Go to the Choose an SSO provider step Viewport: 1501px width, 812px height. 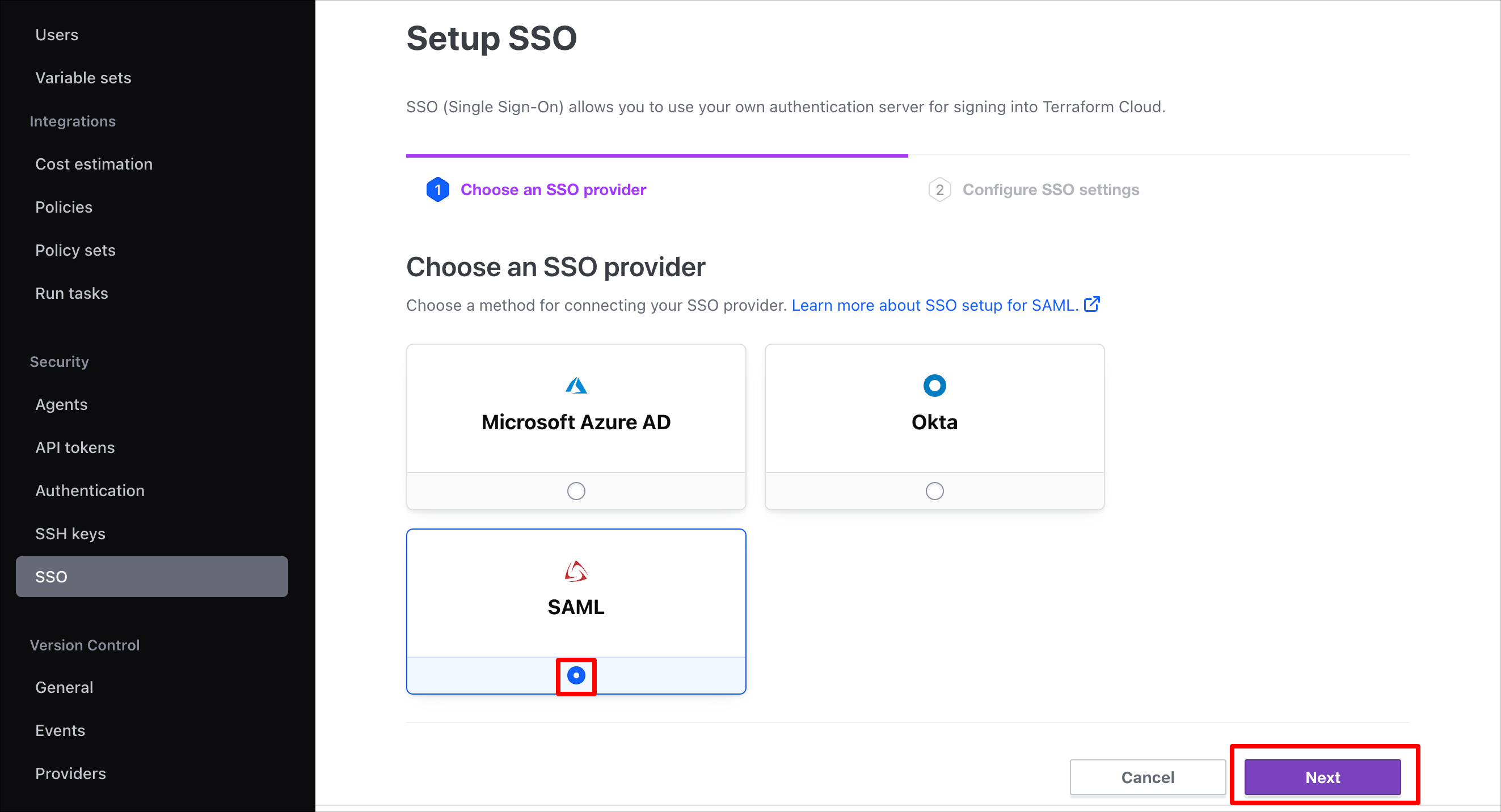(553, 189)
